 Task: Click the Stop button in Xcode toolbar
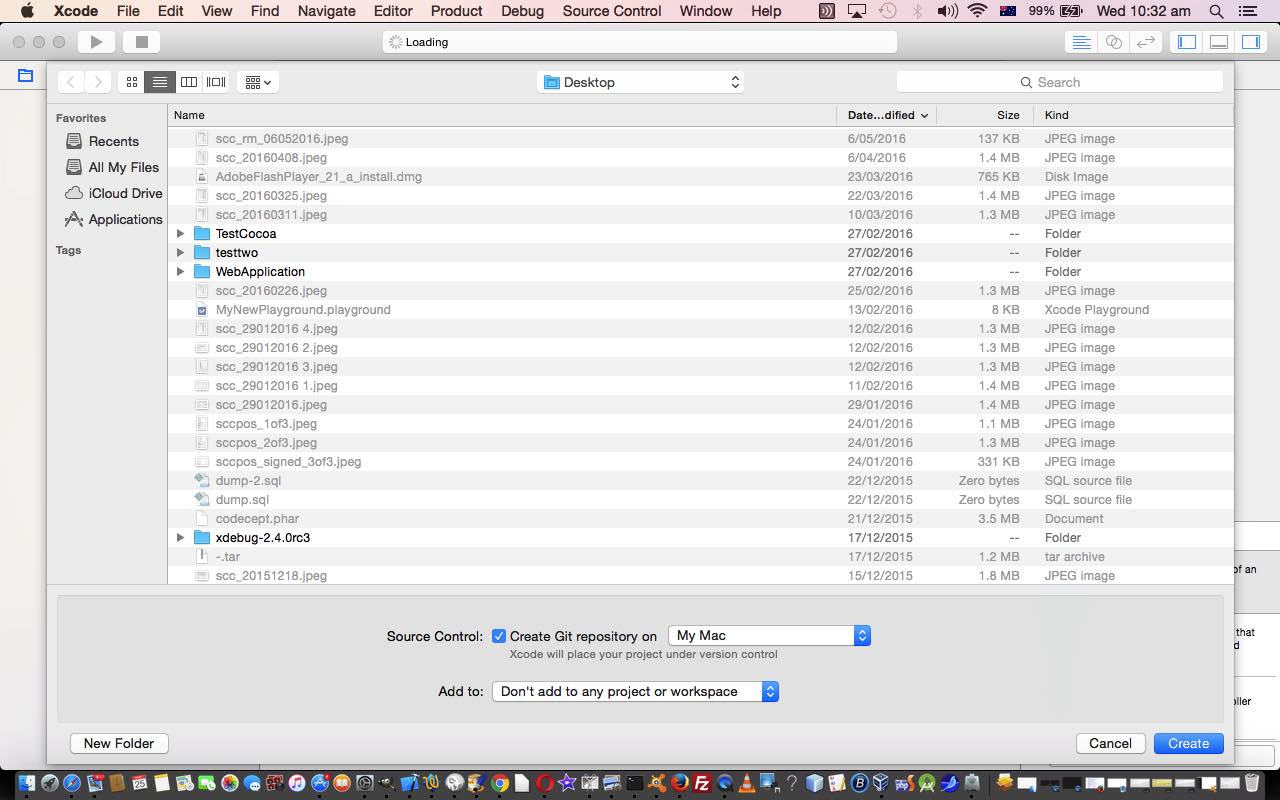(141, 42)
